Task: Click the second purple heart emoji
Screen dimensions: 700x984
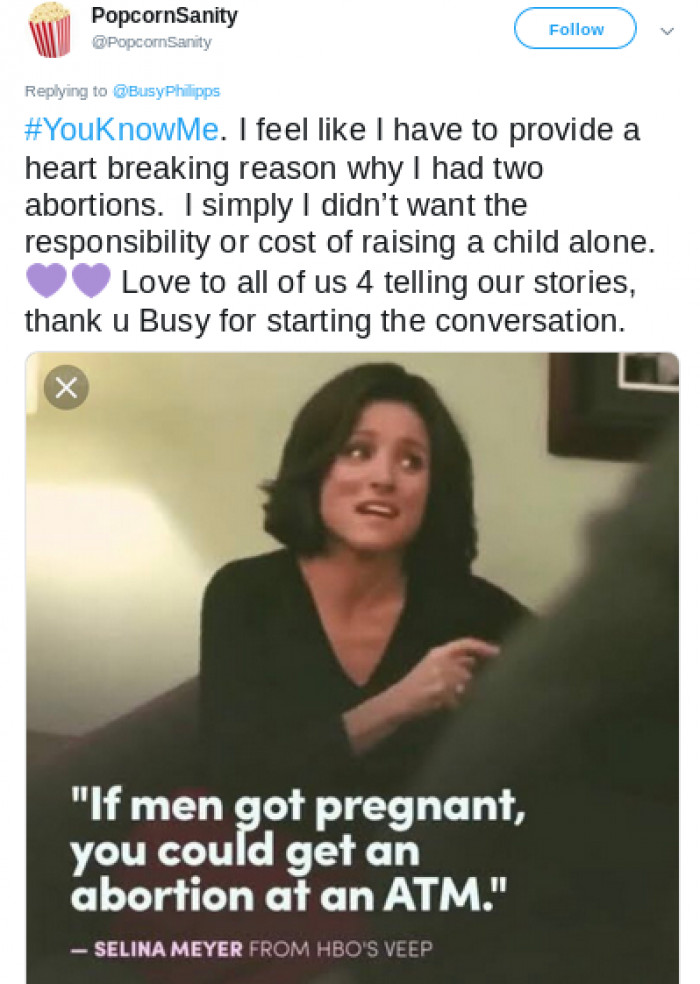Action: tap(91, 280)
